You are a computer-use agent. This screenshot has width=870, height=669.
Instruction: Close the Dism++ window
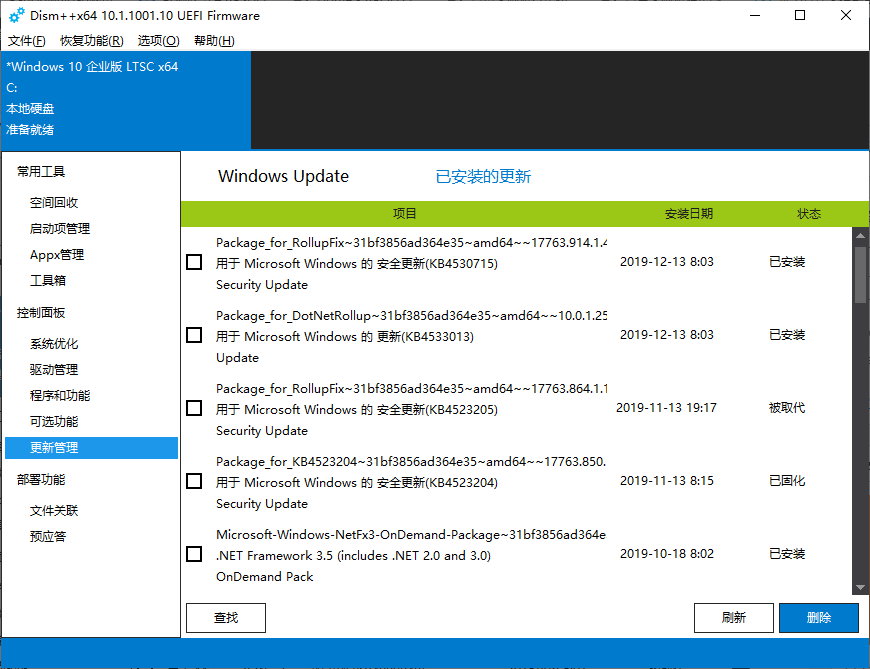tap(846, 15)
